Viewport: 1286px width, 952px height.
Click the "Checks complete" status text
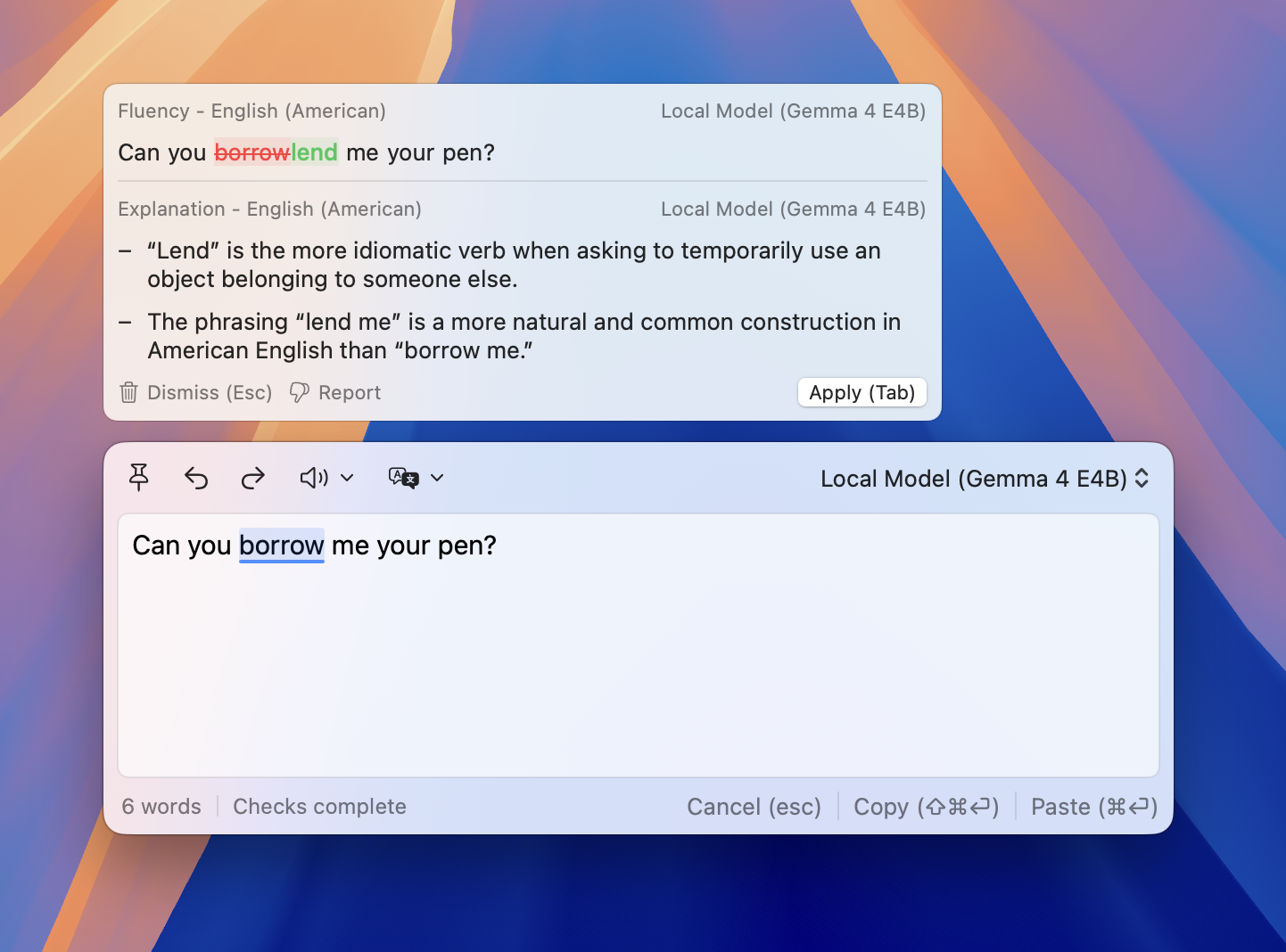pyautogui.click(x=319, y=807)
